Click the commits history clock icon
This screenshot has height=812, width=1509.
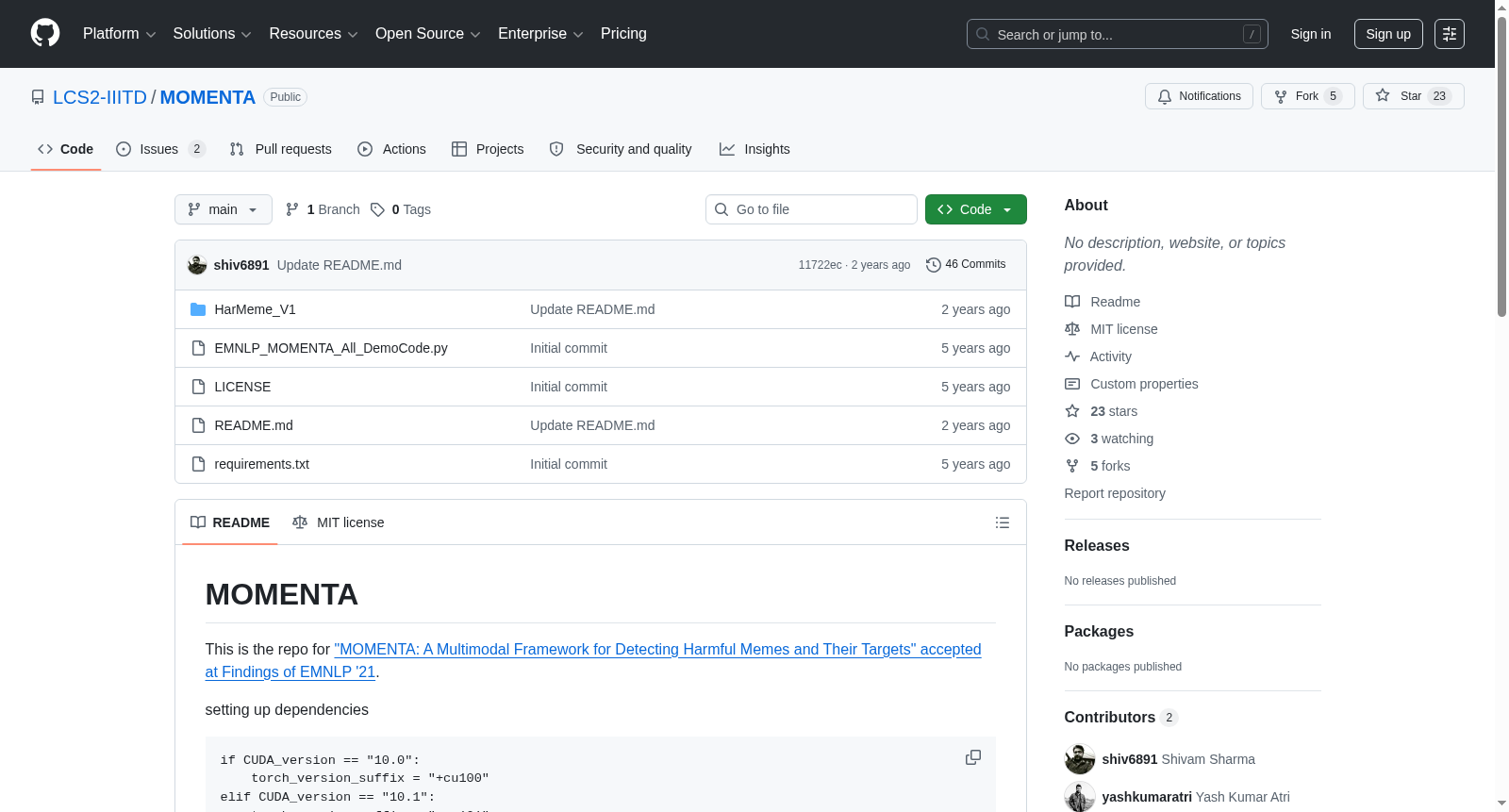click(x=934, y=265)
